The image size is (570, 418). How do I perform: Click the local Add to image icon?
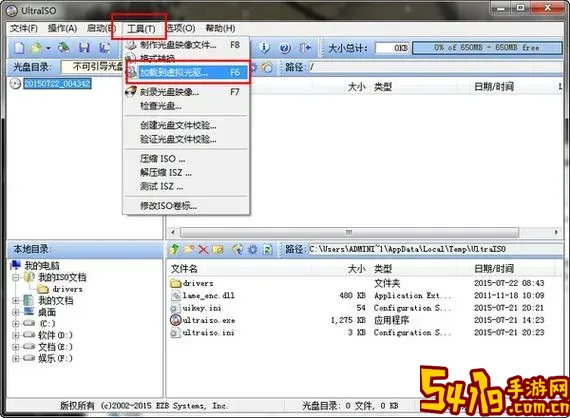click(237, 249)
